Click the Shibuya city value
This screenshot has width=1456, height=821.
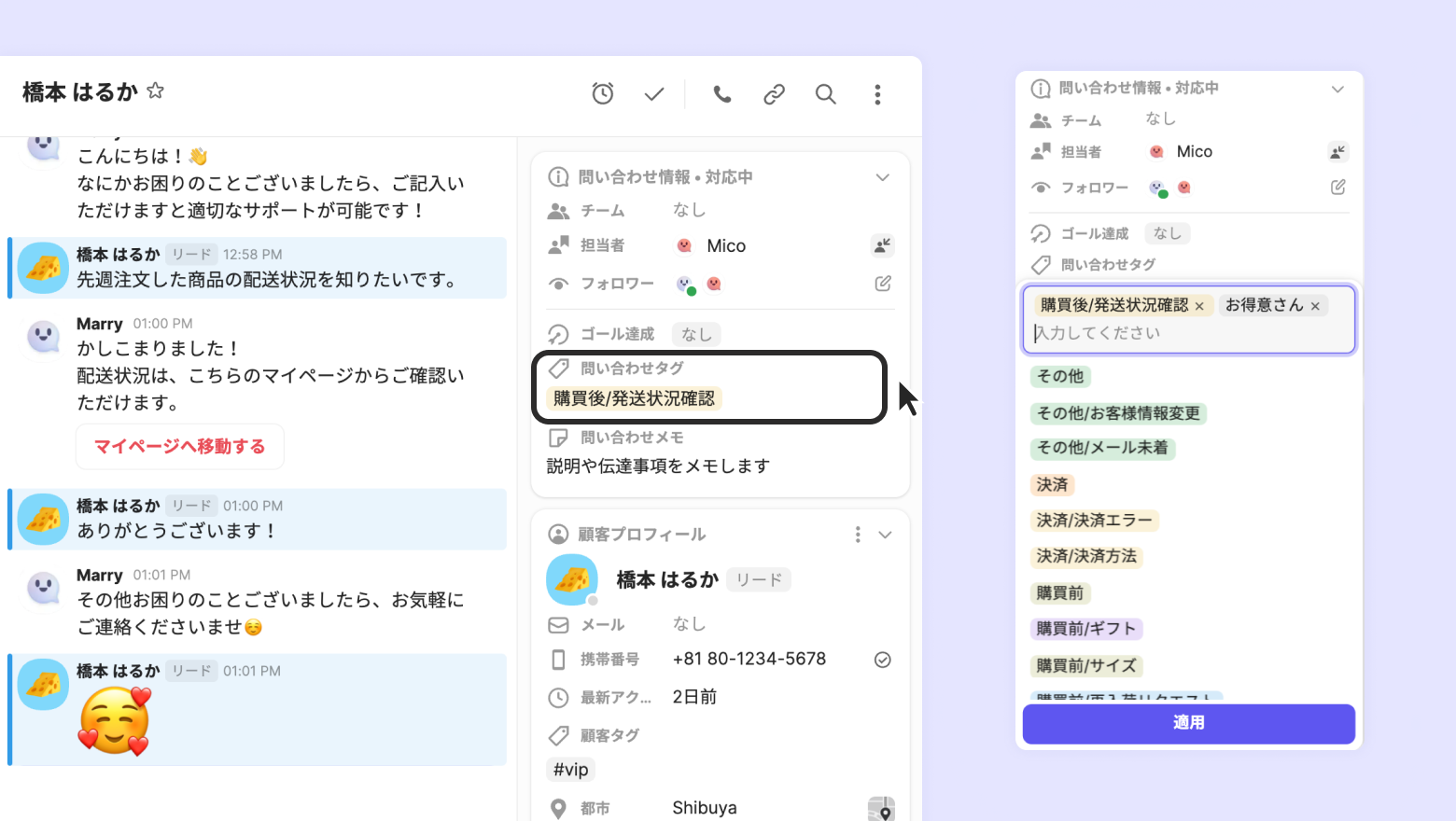[x=705, y=808]
